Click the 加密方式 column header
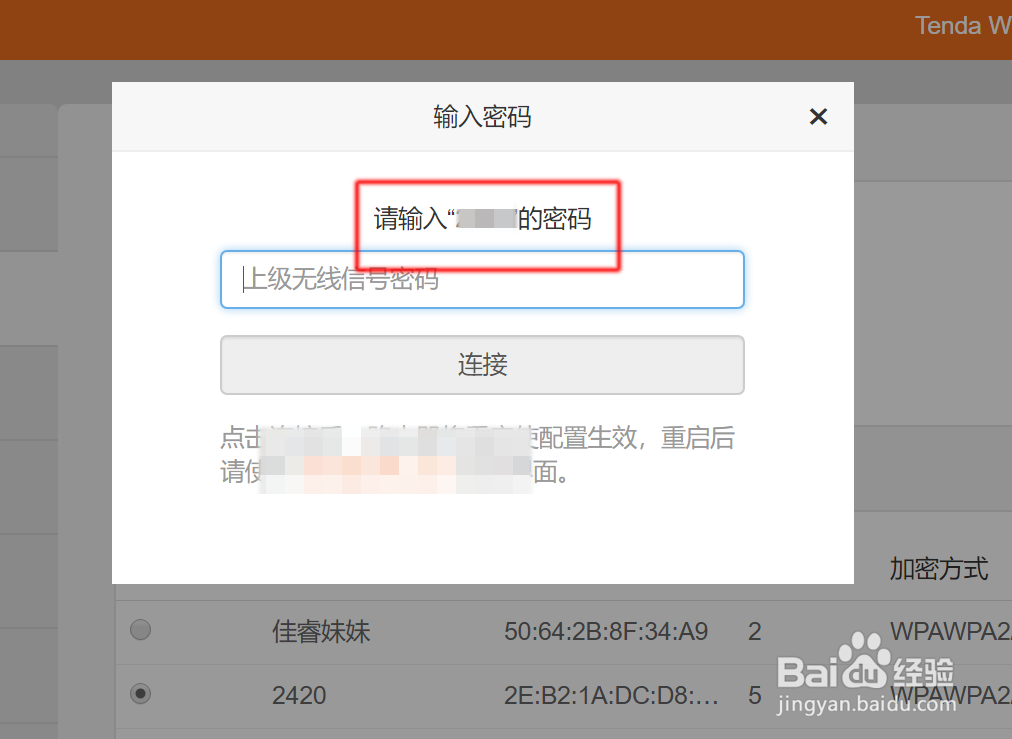 (x=938, y=569)
